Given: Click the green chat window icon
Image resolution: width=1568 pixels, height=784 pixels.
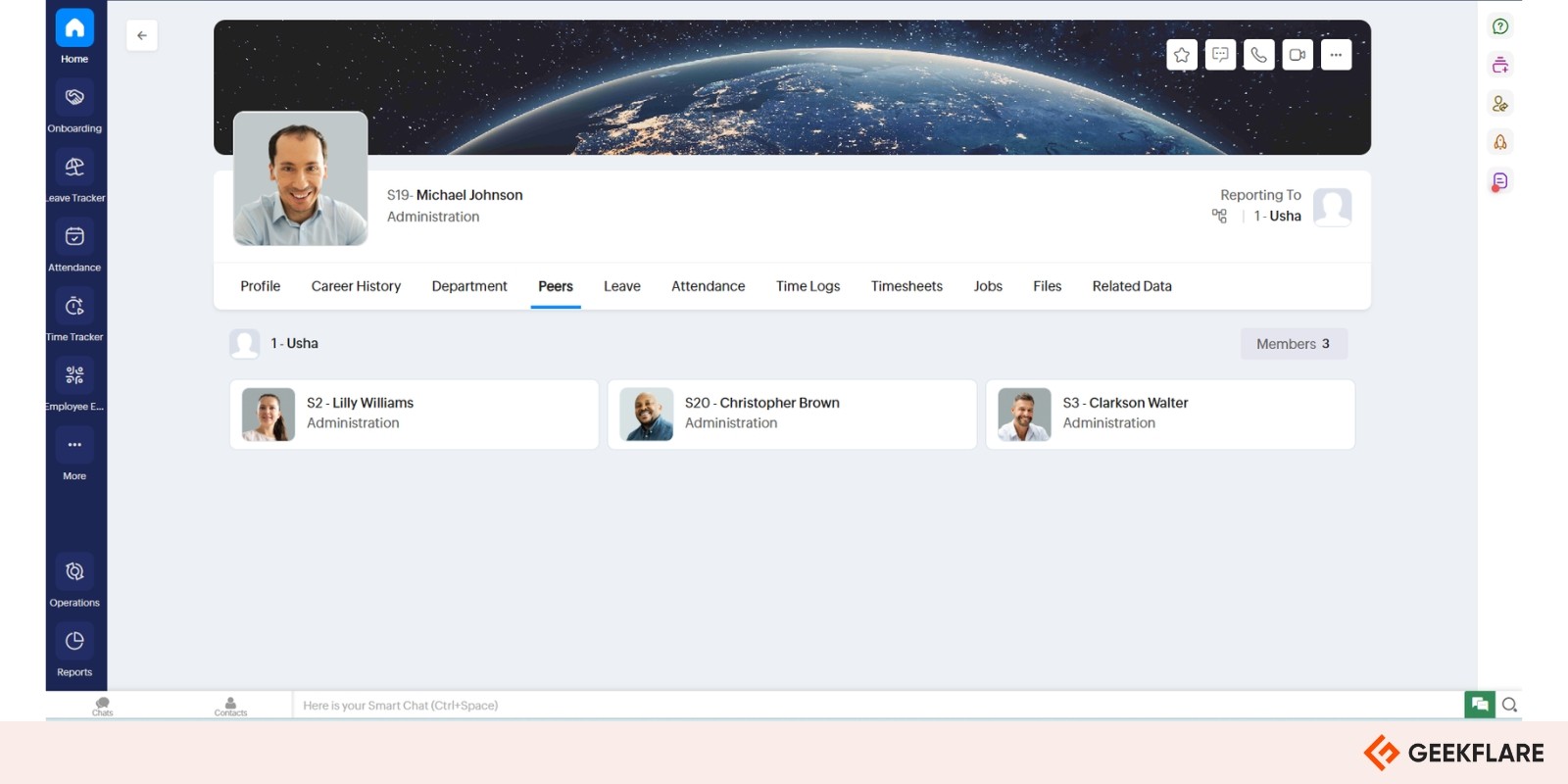Looking at the screenshot, I should pyautogui.click(x=1480, y=705).
